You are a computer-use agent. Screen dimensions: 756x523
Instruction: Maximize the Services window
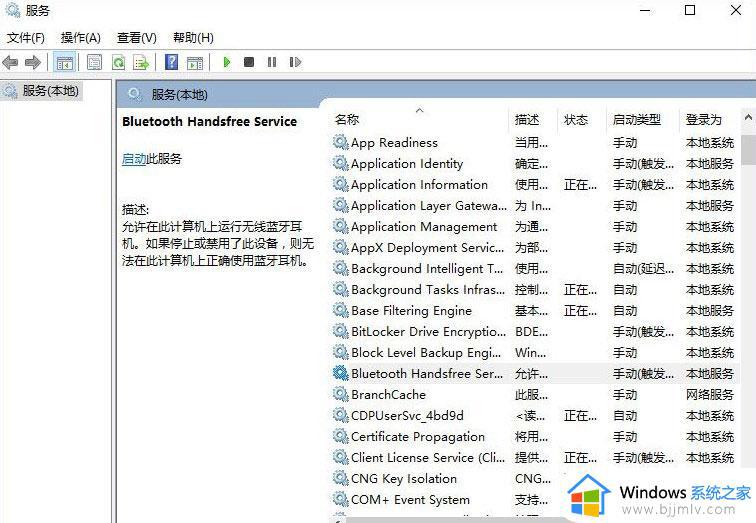pos(690,10)
